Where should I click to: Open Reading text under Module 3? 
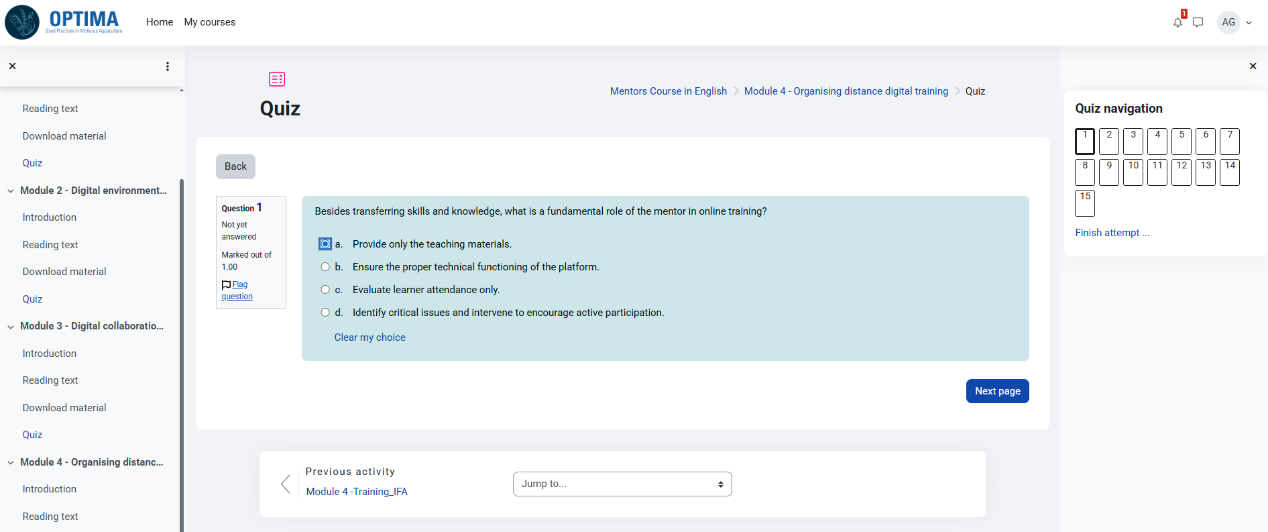click(50, 381)
